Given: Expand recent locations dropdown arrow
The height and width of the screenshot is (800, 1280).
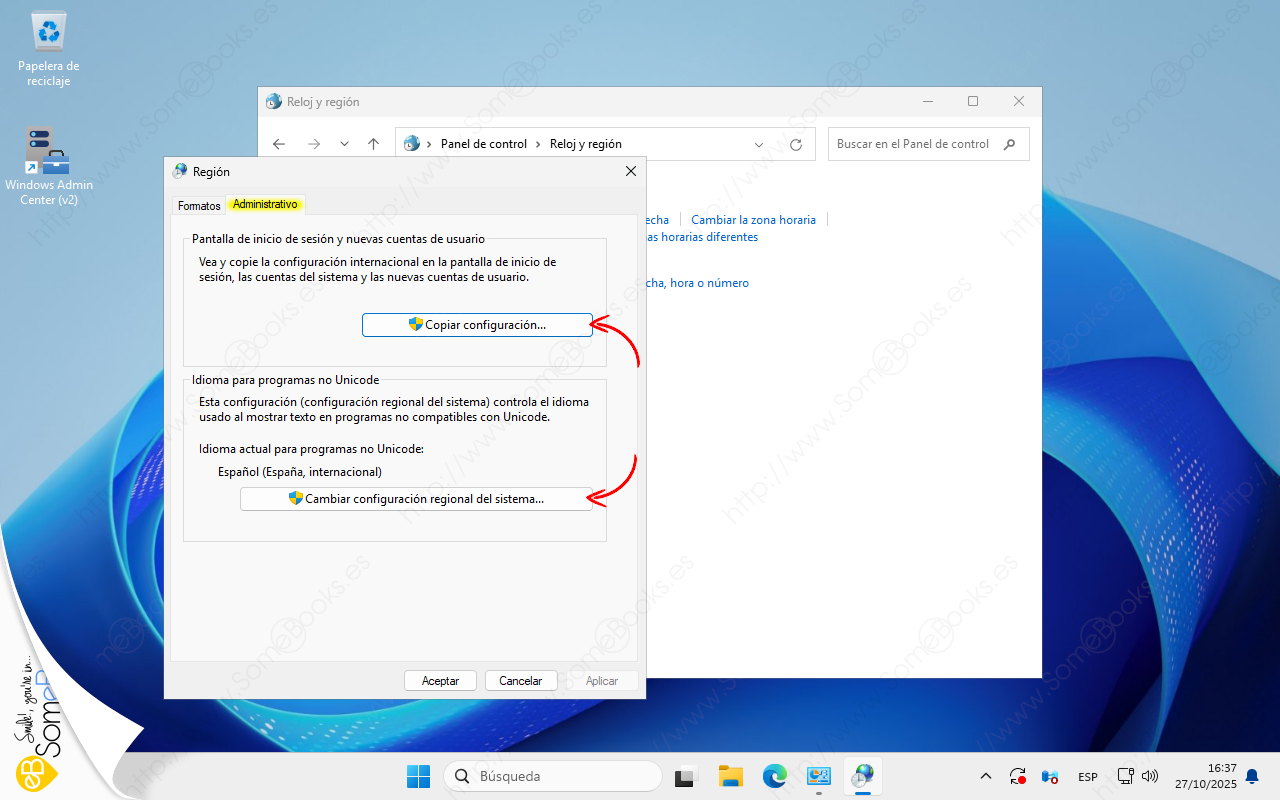Looking at the screenshot, I should tap(344, 144).
